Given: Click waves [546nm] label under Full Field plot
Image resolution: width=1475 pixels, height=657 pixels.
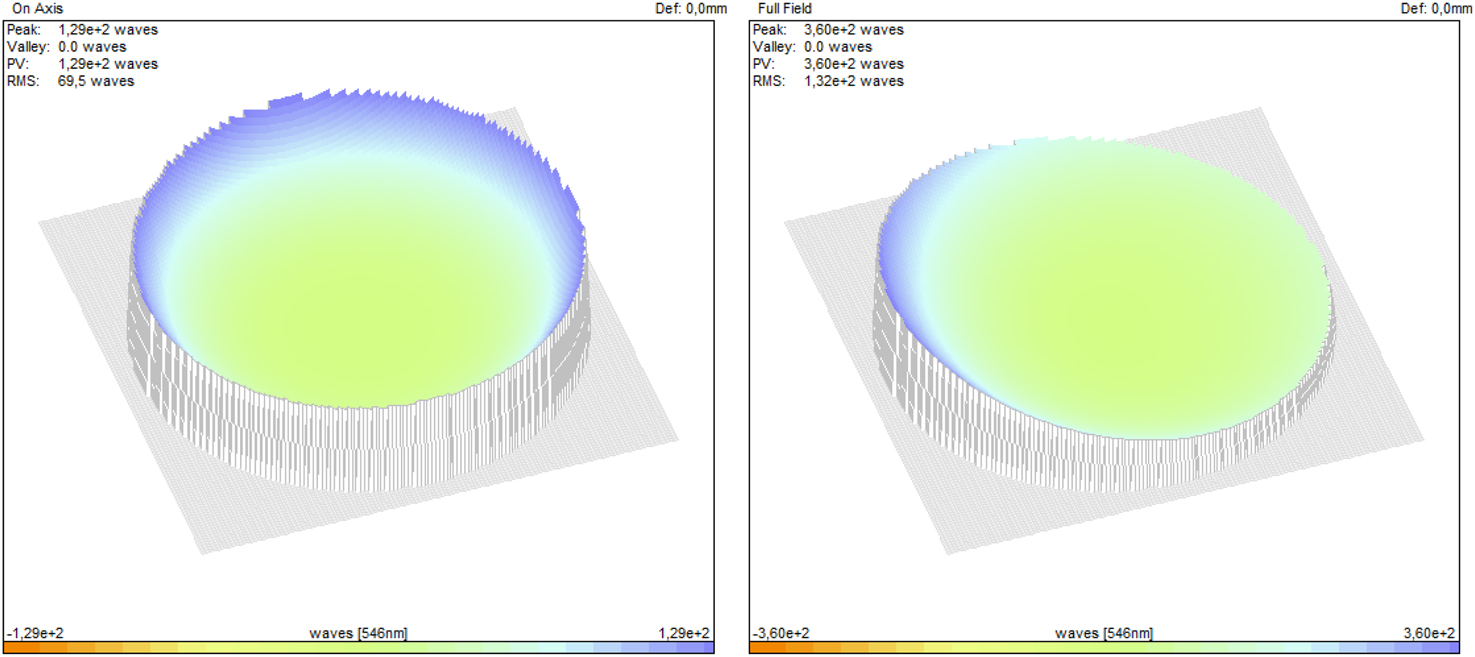Looking at the screenshot, I should [x=1104, y=633].
